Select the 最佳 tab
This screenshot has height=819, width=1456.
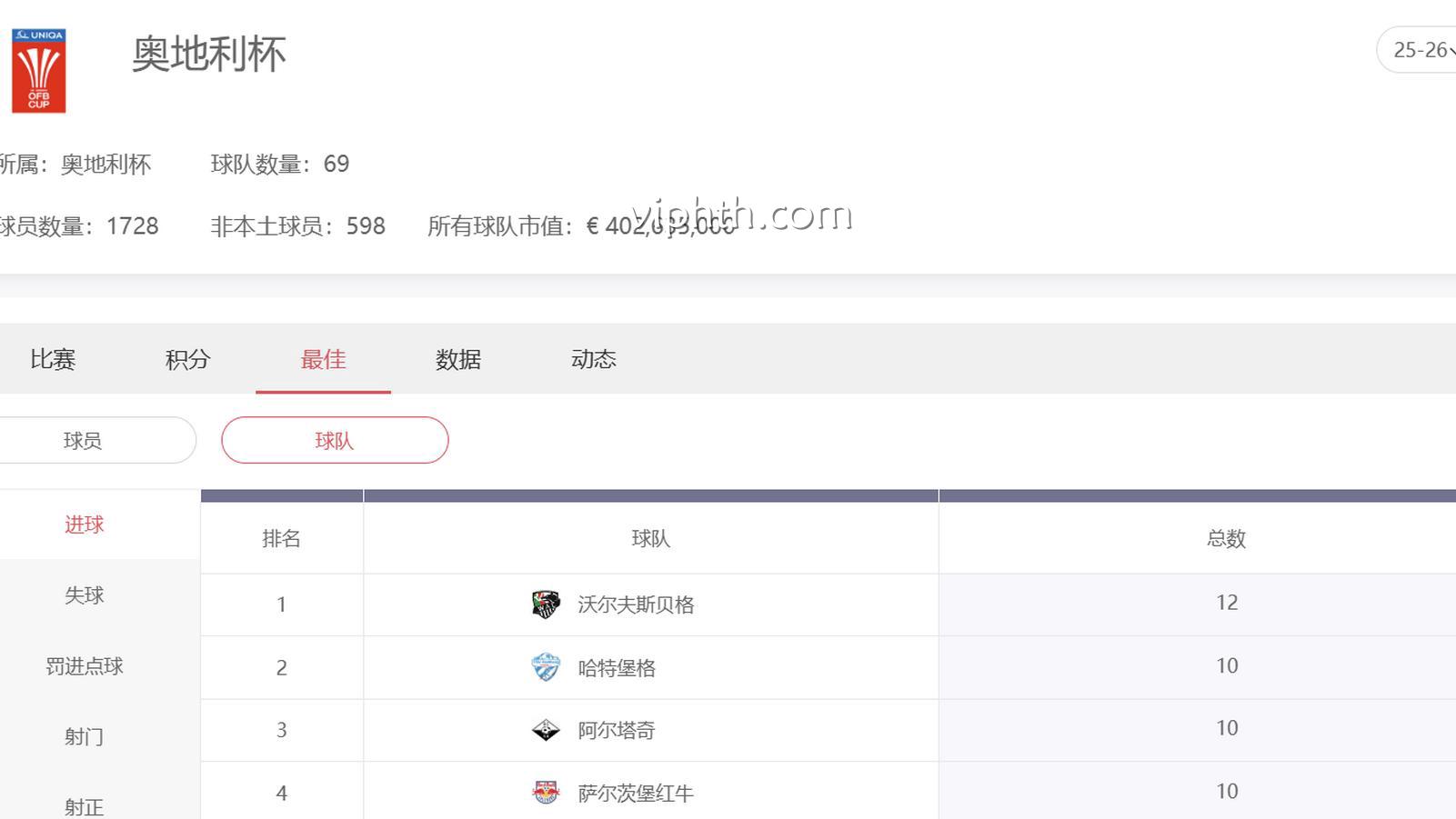[323, 360]
